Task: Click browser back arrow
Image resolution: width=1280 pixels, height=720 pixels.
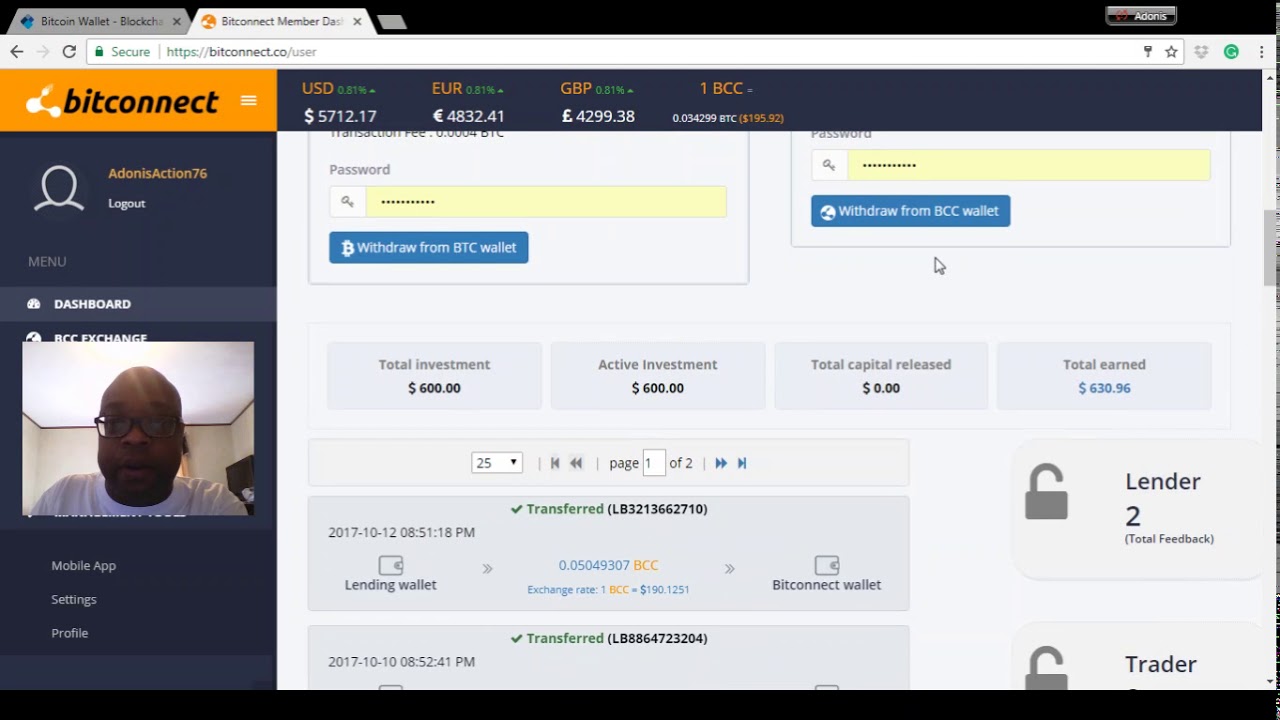Action: [x=17, y=52]
